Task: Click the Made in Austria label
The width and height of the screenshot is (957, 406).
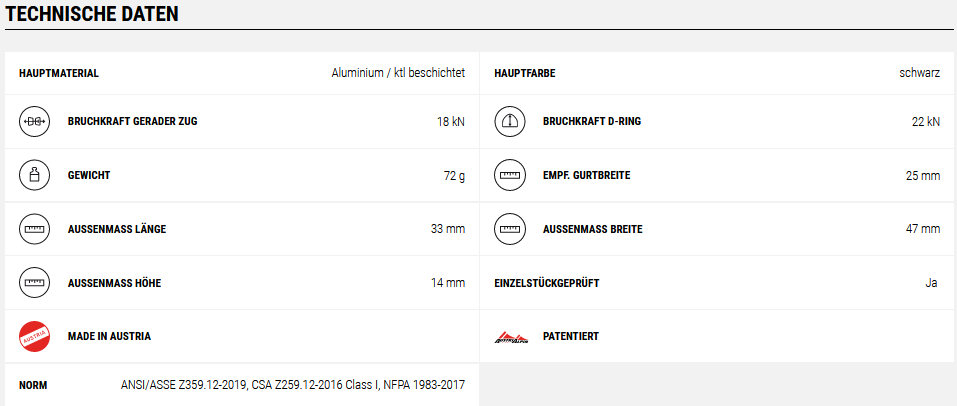Action: [109, 336]
